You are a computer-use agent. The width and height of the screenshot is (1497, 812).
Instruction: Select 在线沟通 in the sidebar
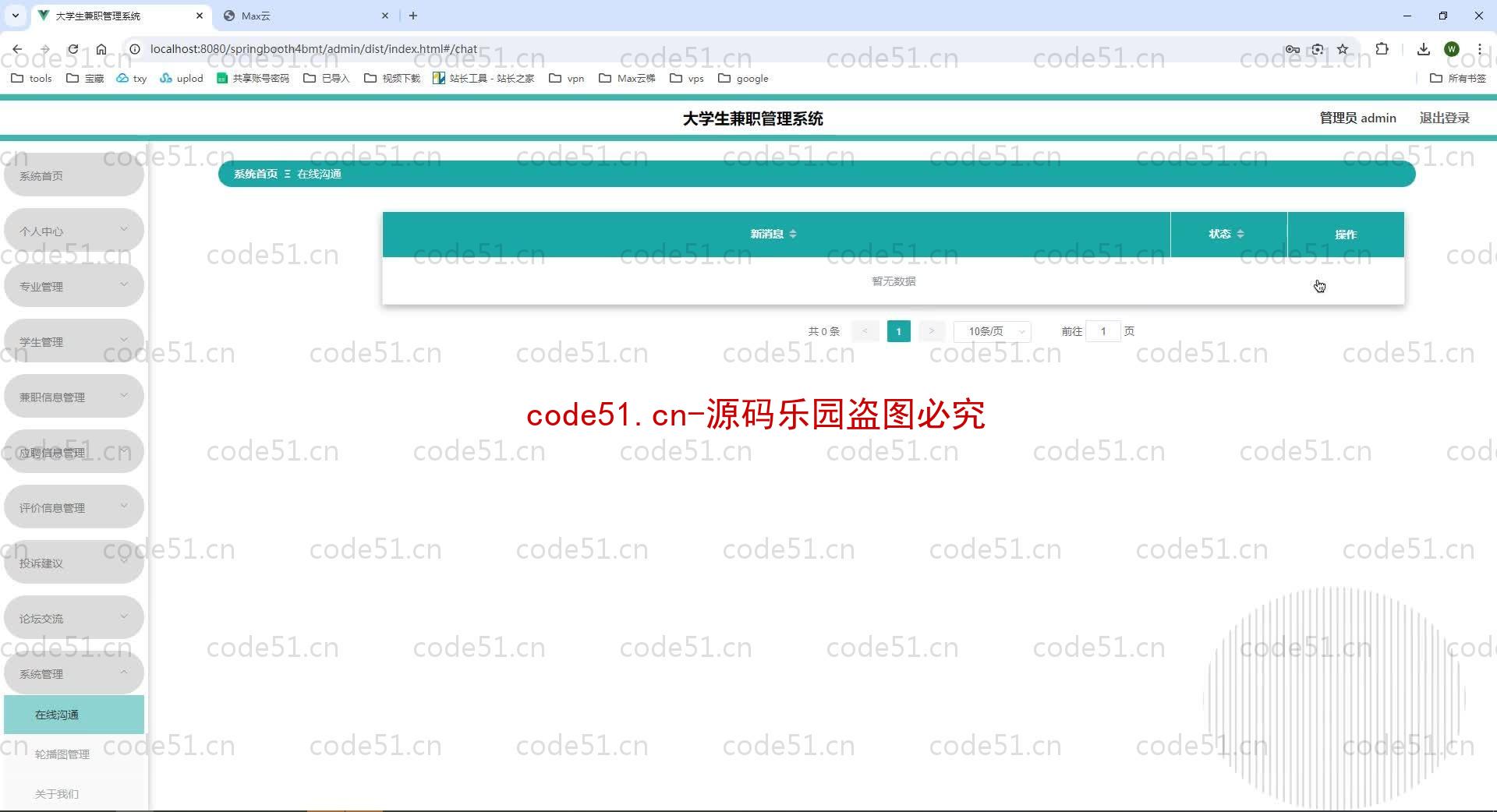click(74, 715)
